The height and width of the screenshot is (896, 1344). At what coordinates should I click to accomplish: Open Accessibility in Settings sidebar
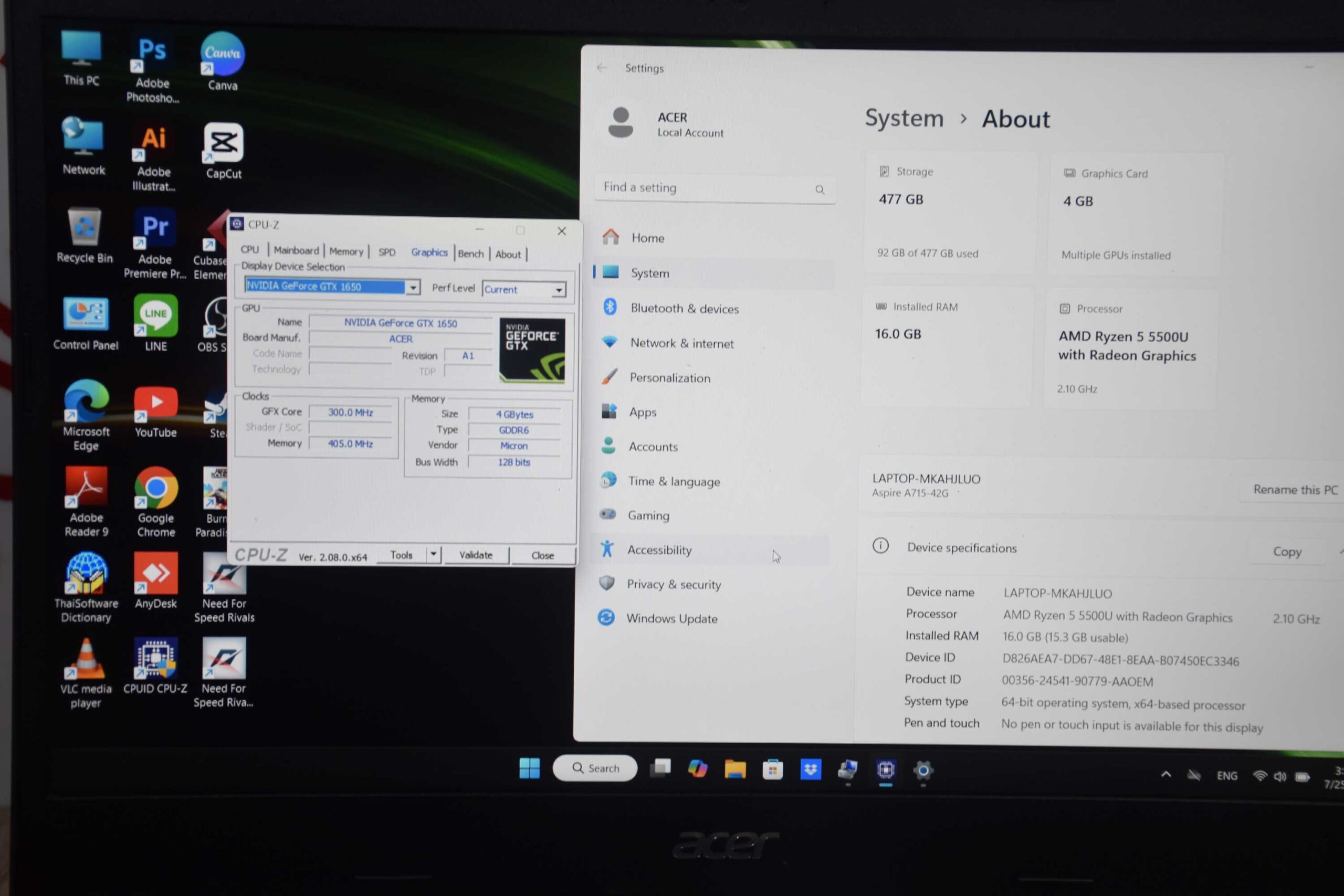710,550
